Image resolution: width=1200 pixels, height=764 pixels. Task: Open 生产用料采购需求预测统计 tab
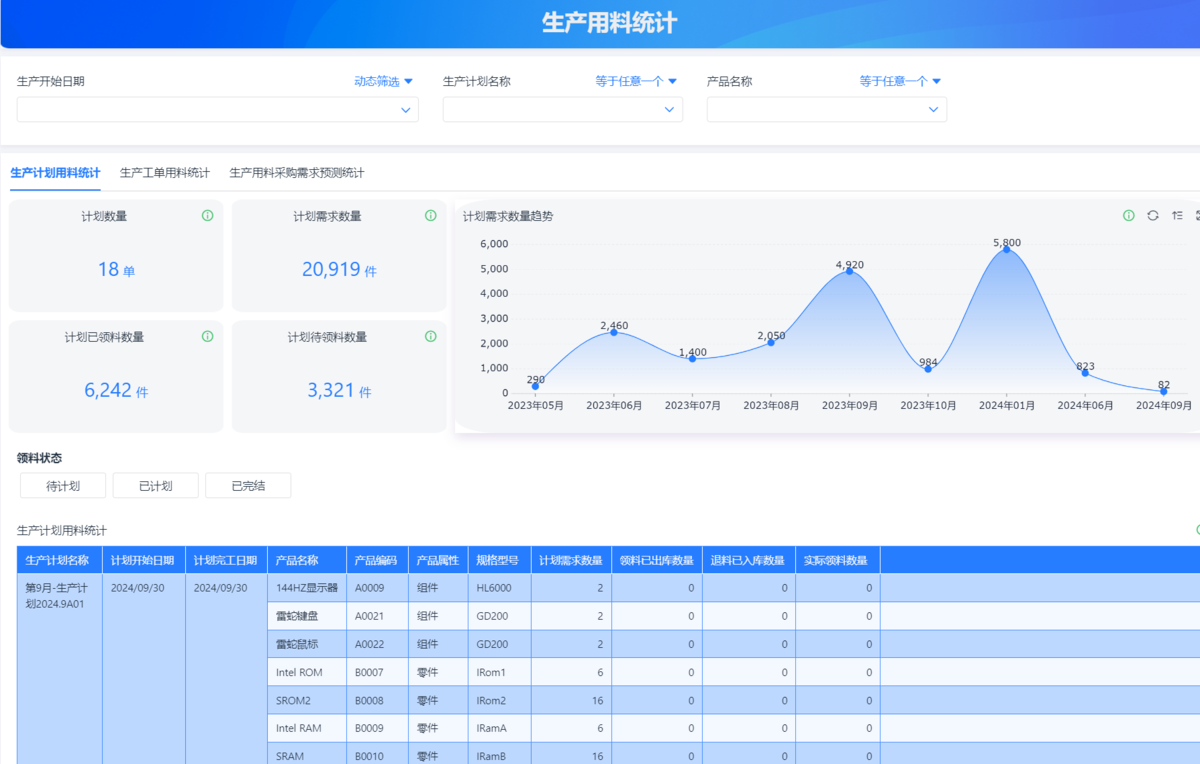(x=297, y=173)
